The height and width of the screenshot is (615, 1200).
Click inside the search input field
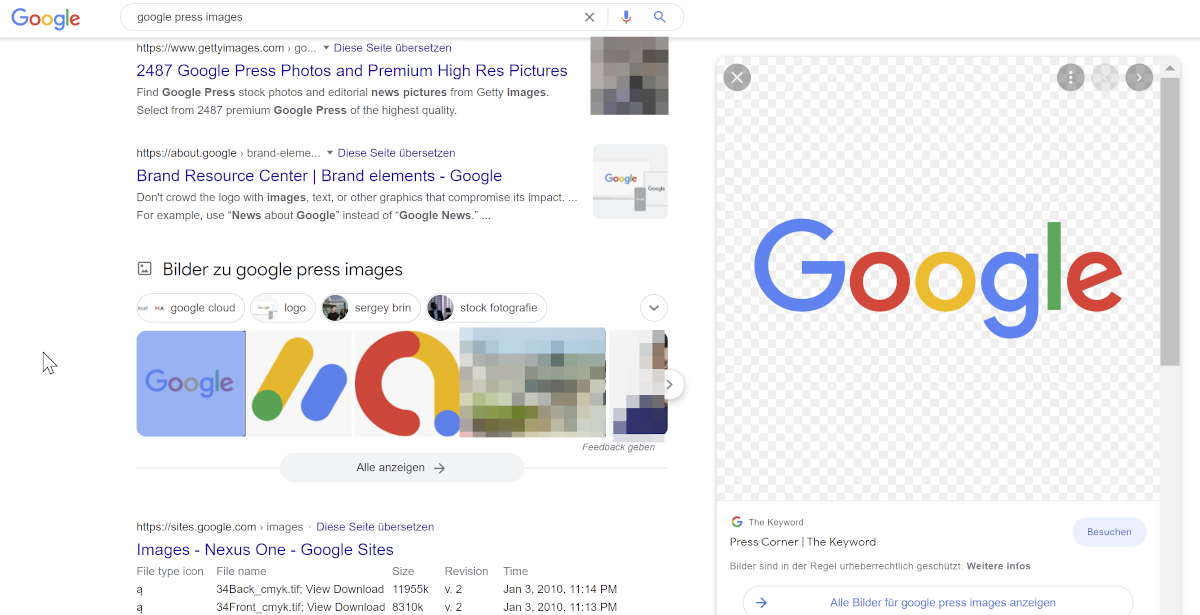[x=350, y=17]
